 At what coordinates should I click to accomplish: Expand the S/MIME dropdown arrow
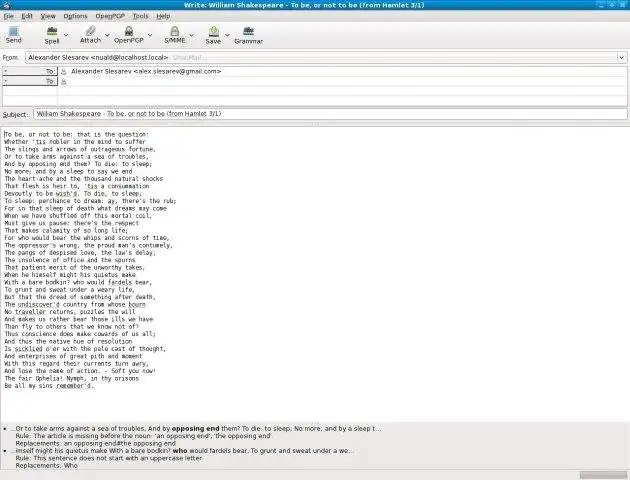[192, 35]
